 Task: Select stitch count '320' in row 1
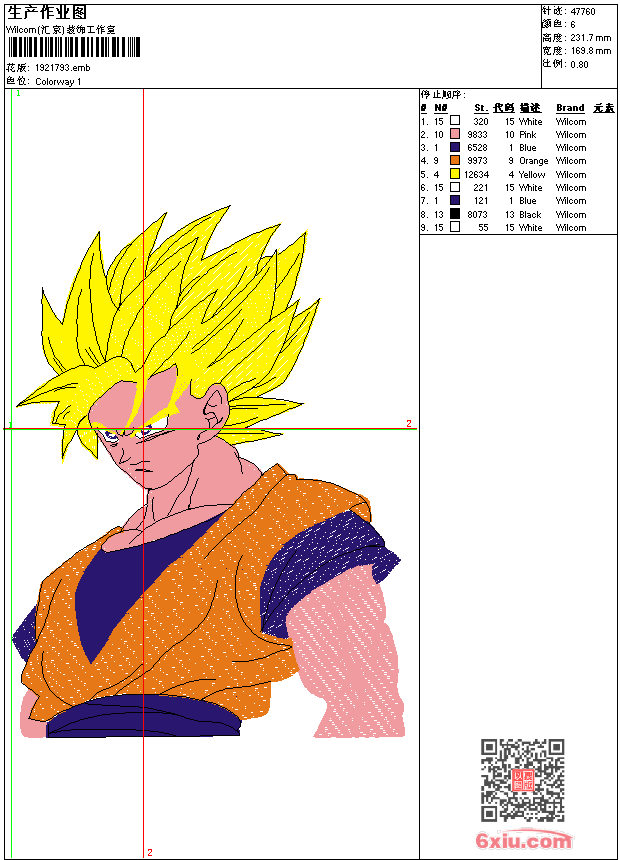click(x=481, y=122)
